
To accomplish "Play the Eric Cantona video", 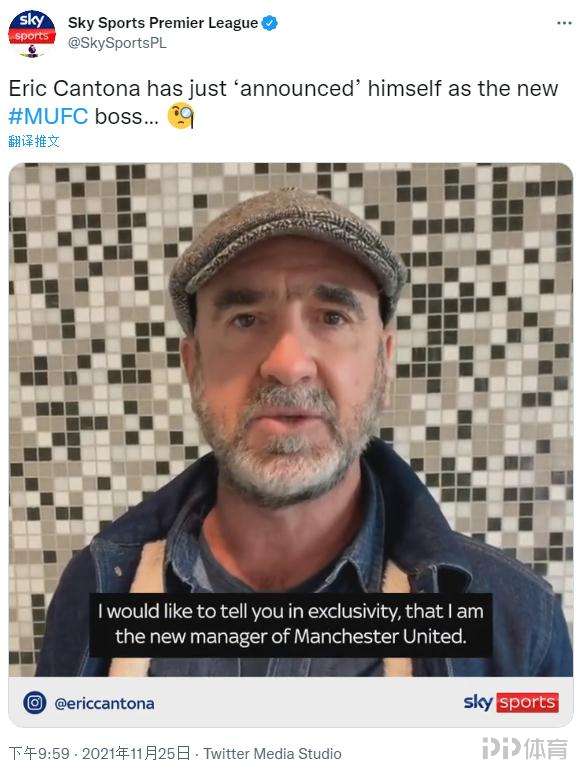I will coord(291,419).
